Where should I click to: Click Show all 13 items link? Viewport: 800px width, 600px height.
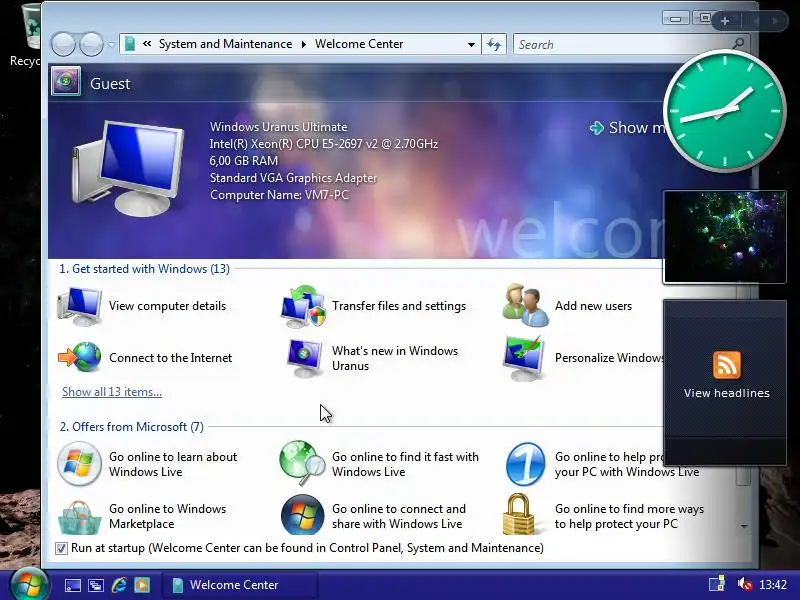112,392
